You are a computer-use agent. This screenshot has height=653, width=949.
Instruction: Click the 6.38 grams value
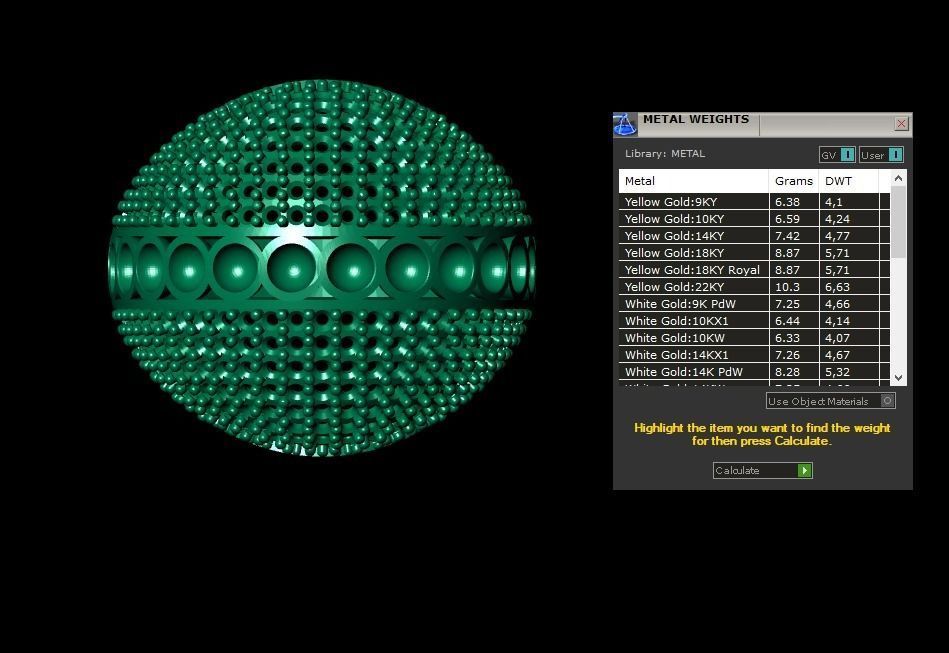click(787, 202)
